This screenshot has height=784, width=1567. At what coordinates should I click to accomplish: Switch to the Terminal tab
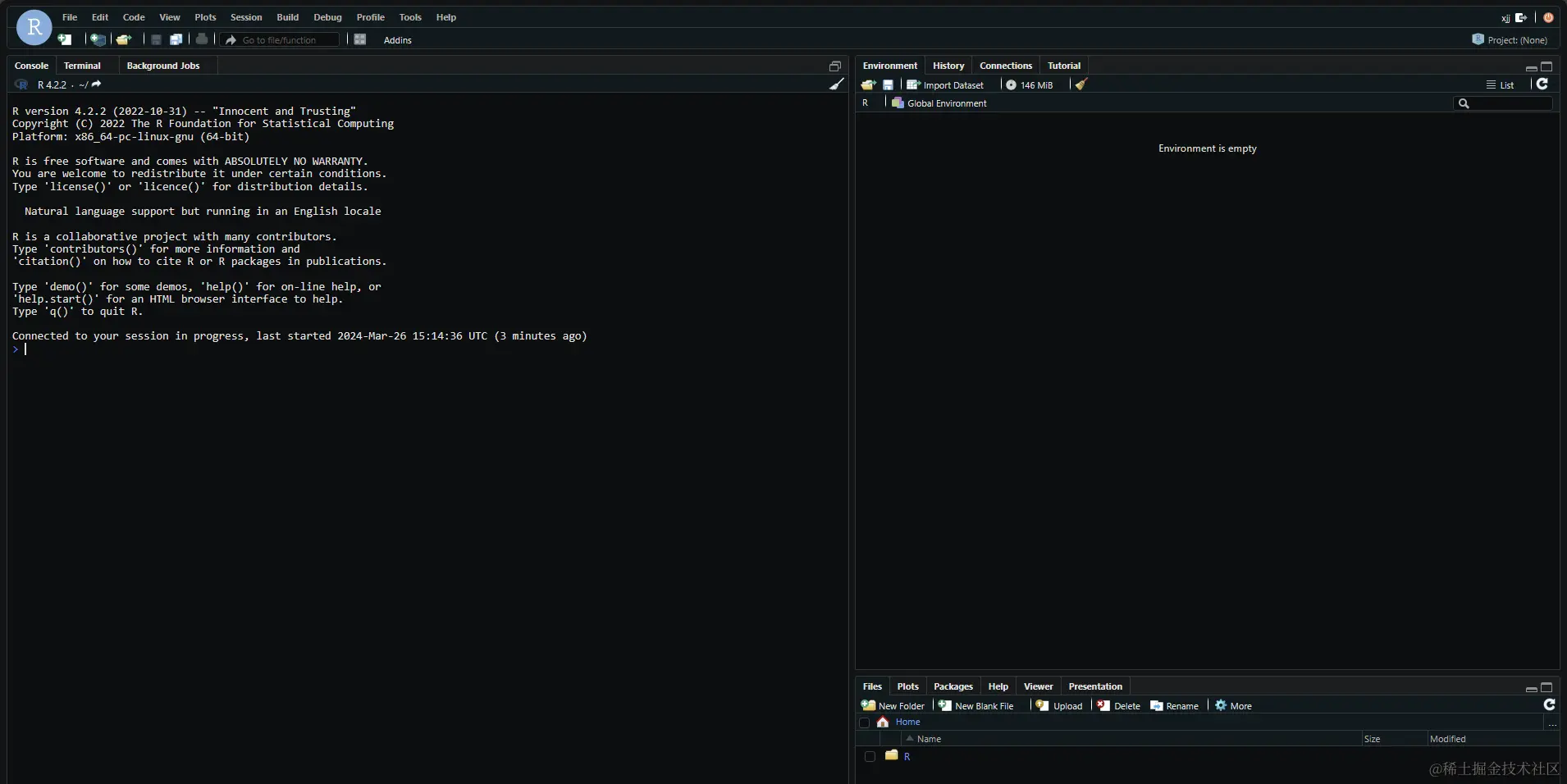[x=82, y=66]
